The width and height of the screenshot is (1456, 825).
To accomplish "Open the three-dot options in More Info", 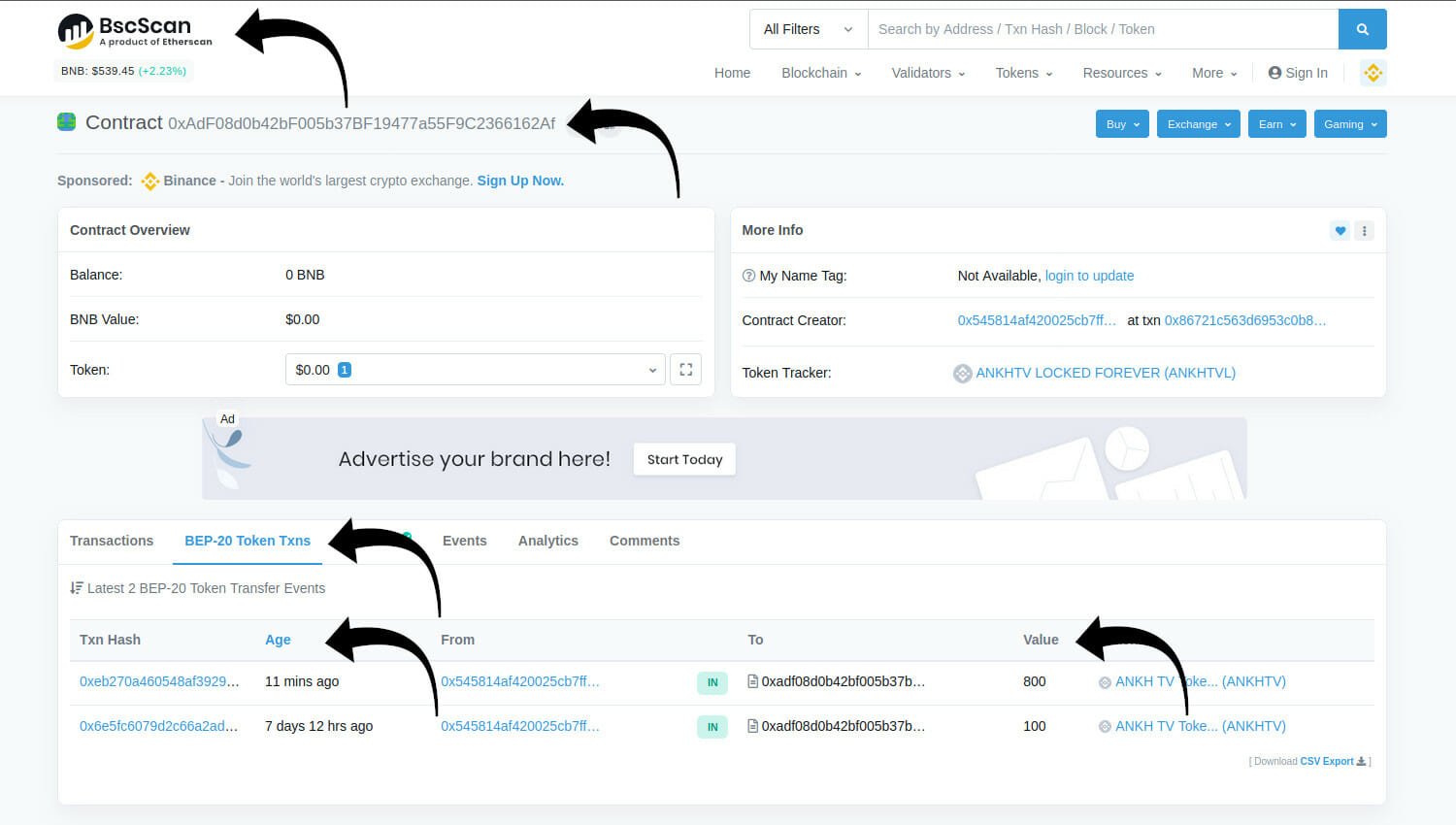I will (x=1364, y=231).
